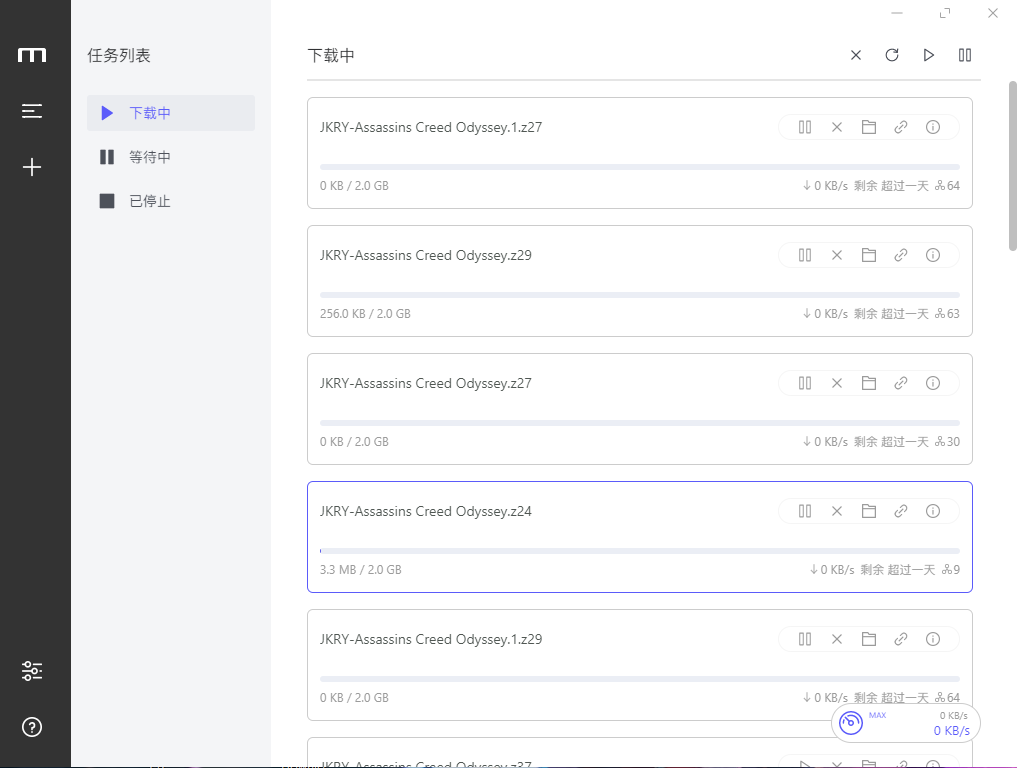
Task: Open folder for Odyssey.1.z27 task
Action: pyautogui.click(x=868, y=127)
